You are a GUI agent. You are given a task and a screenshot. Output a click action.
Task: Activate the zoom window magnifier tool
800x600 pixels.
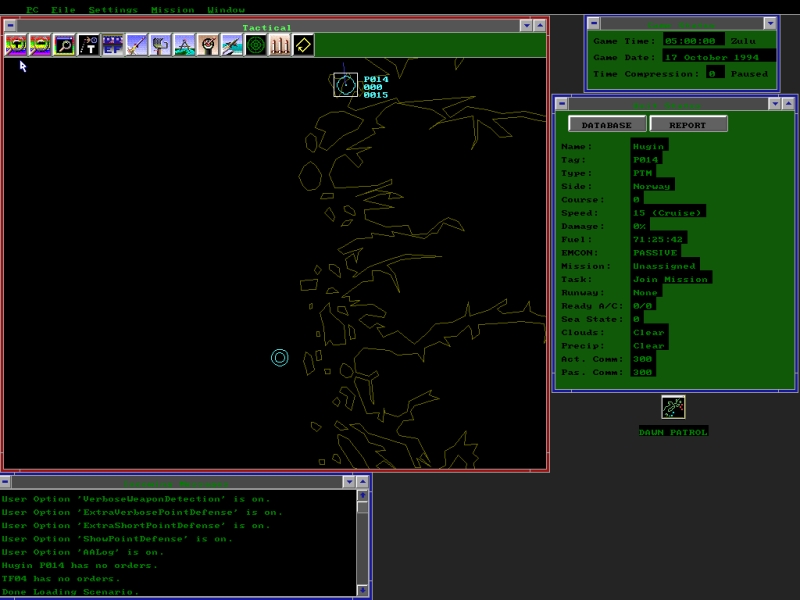tap(64, 45)
